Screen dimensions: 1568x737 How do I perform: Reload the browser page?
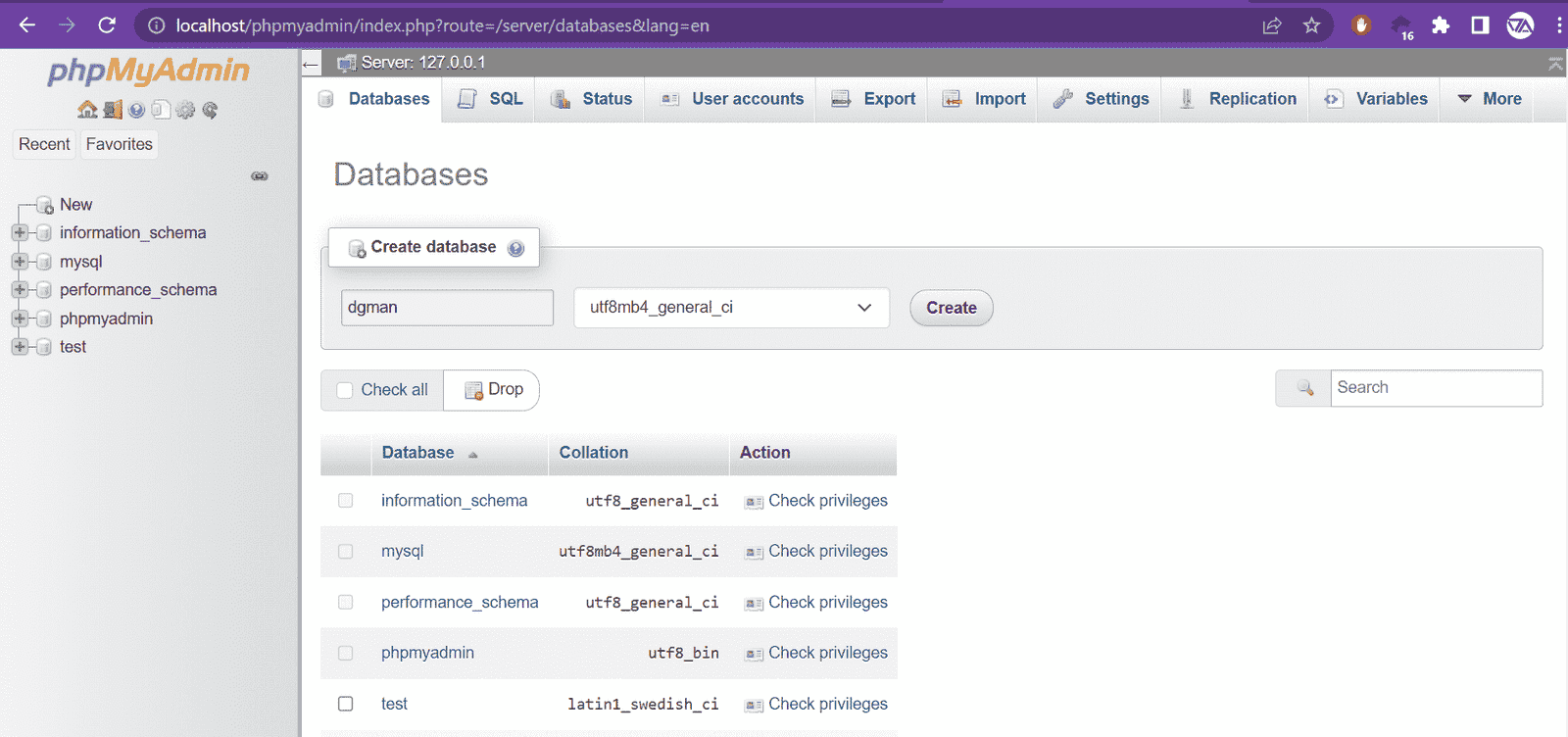[x=107, y=25]
